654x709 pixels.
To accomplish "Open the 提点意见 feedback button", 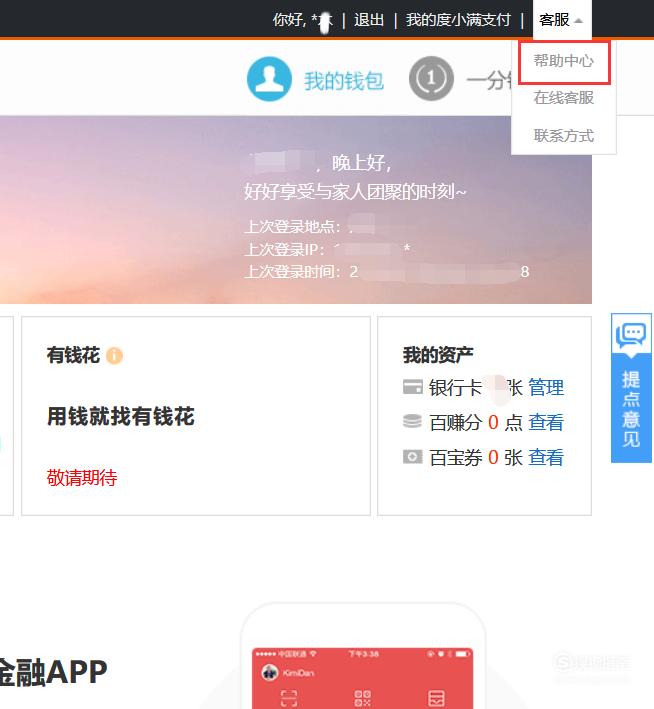I will point(631,408).
